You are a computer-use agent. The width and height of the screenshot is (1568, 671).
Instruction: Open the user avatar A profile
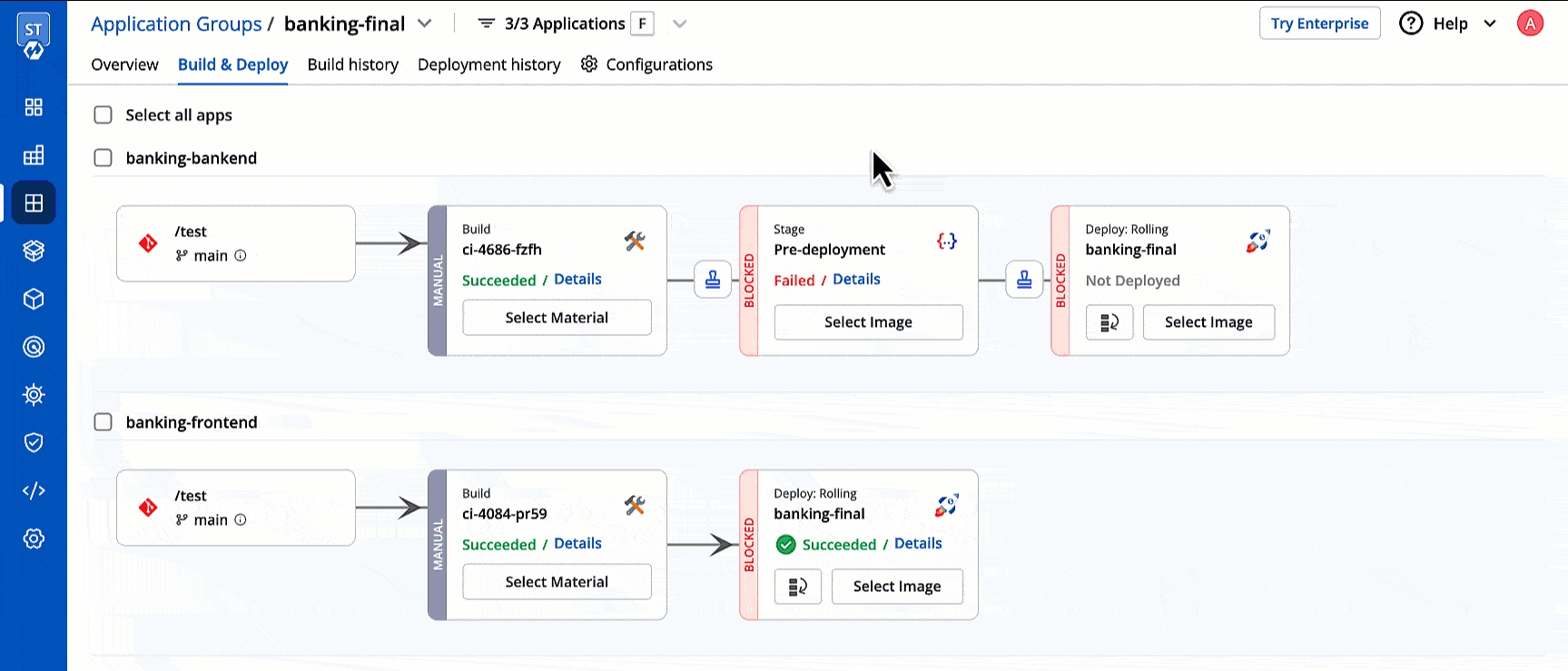point(1530,24)
